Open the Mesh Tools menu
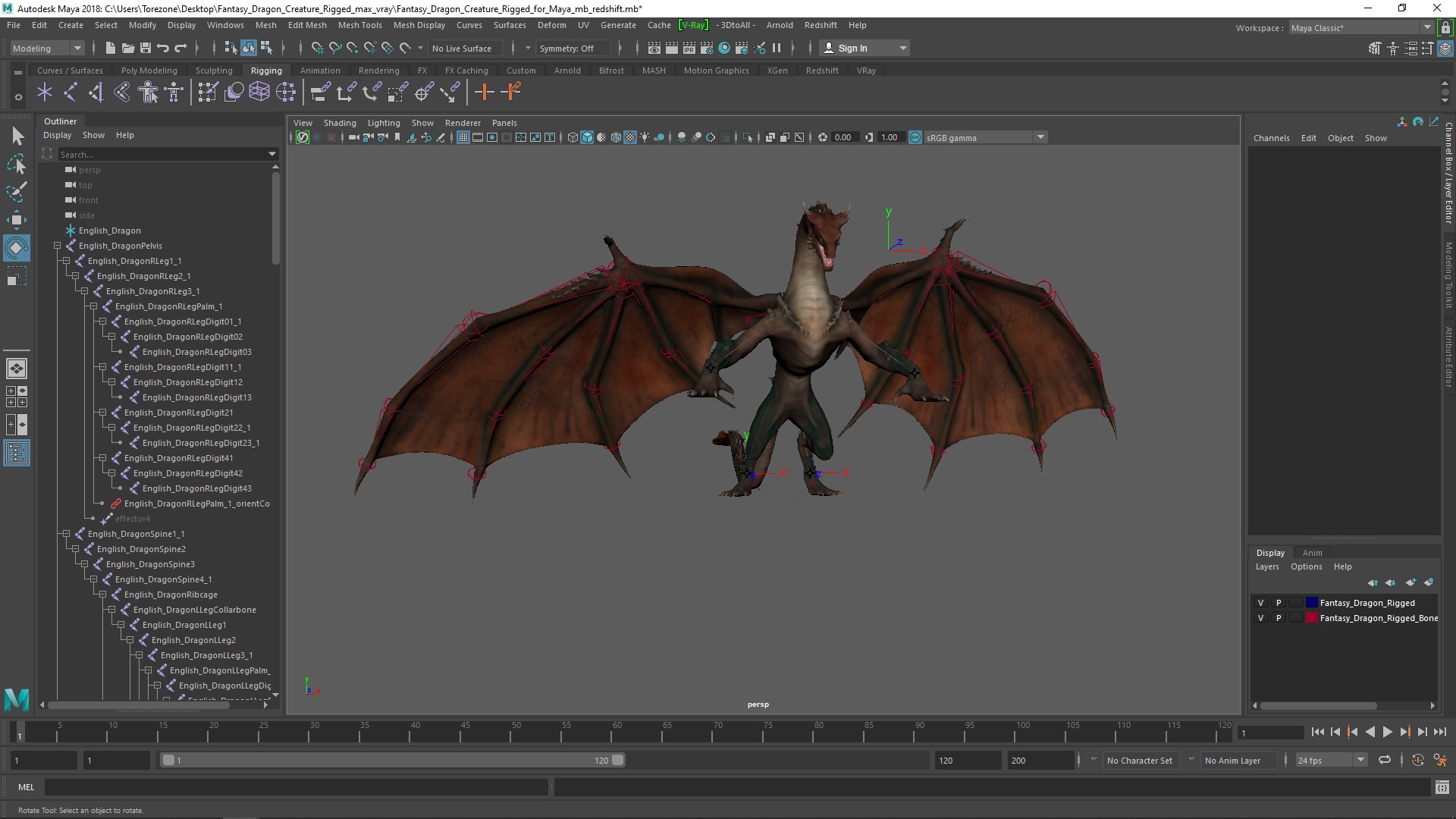 click(359, 25)
